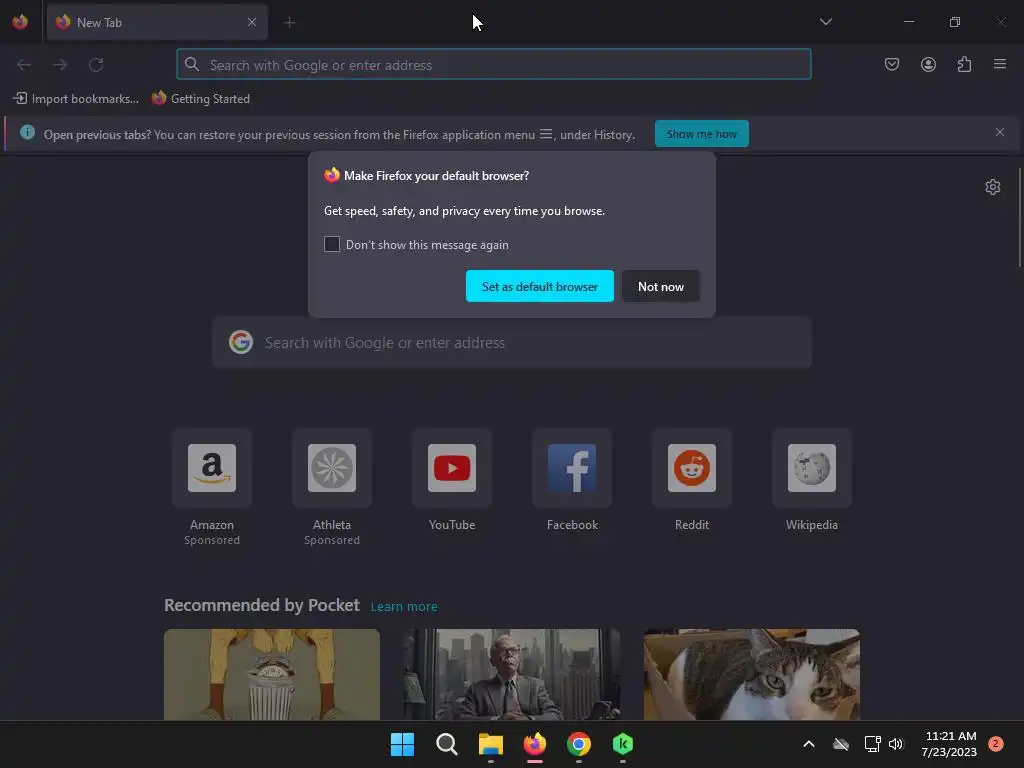This screenshot has height=768, width=1024.
Task: Open File Explorer from the taskbar
Action: pos(490,744)
